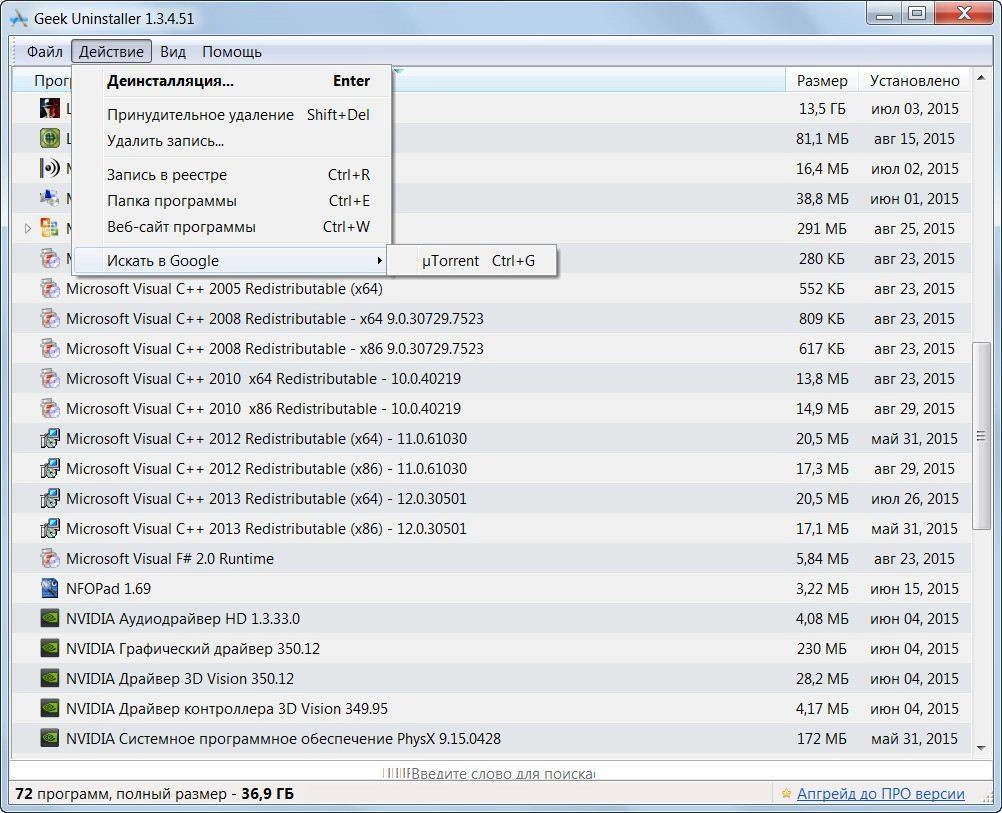Open the Помощь menu
1002x813 pixels.
point(231,52)
